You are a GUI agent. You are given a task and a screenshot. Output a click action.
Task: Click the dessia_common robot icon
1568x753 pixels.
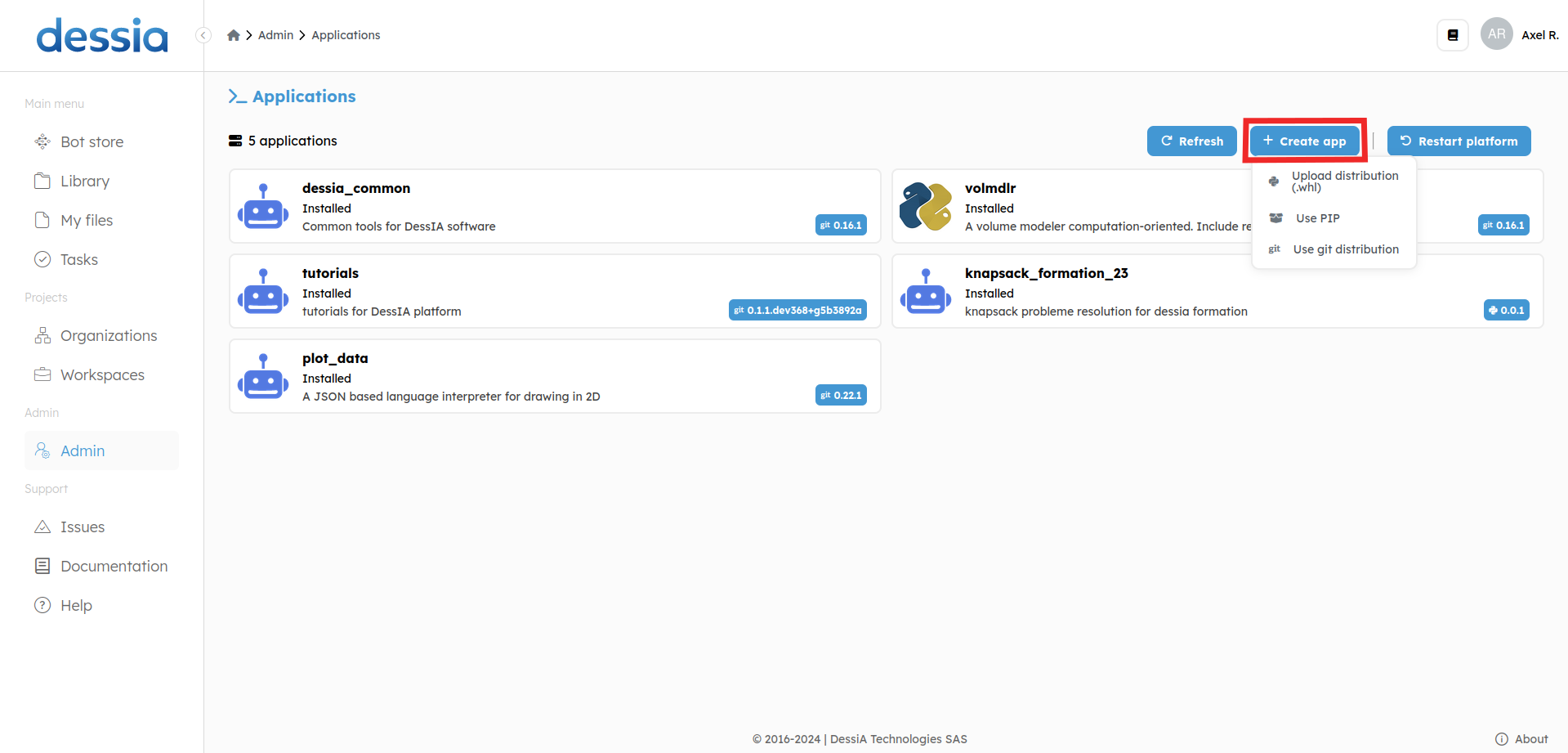tap(263, 206)
